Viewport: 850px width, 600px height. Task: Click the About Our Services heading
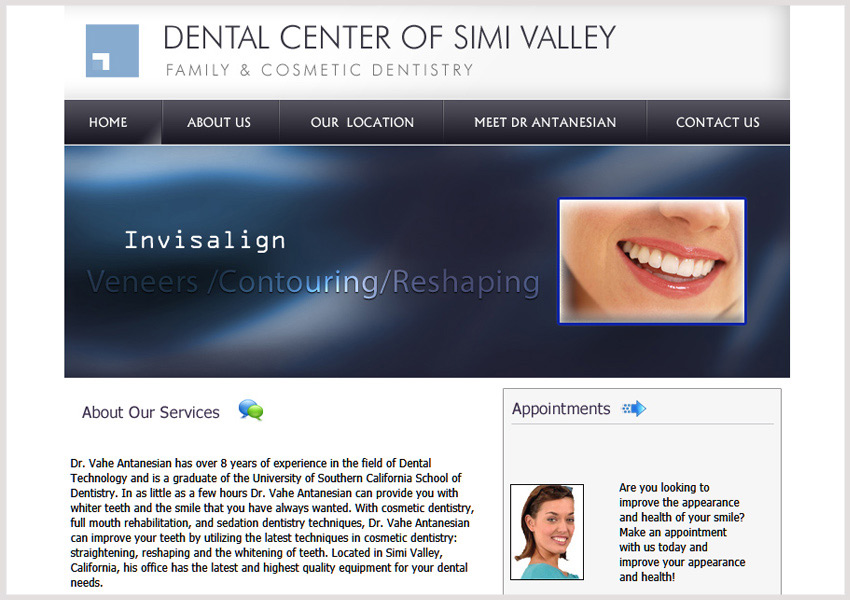pyautogui.click(x=151, y=412)
